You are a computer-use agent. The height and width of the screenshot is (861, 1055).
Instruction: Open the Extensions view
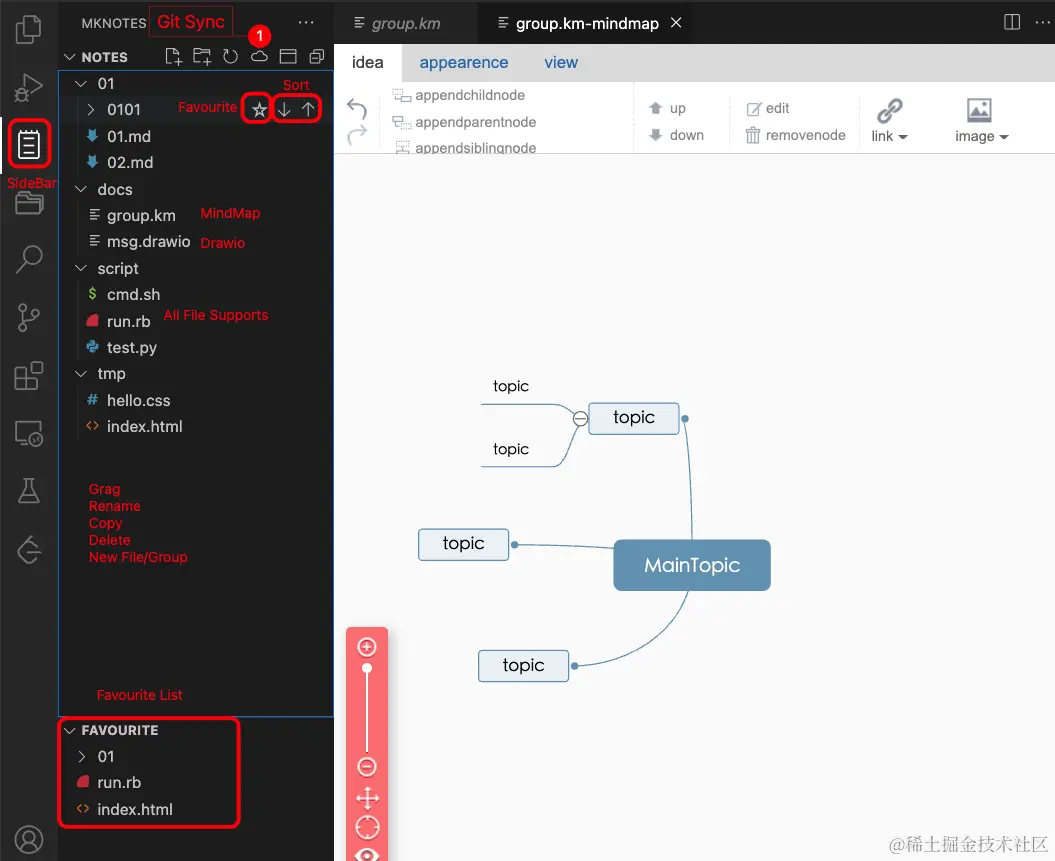pos(28,375)
